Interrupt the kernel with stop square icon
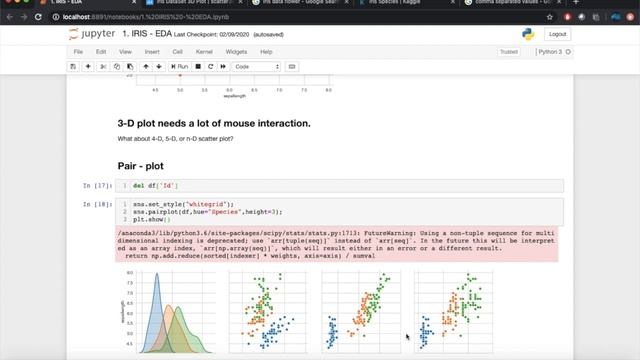The image size is (640, 360). 198,67
